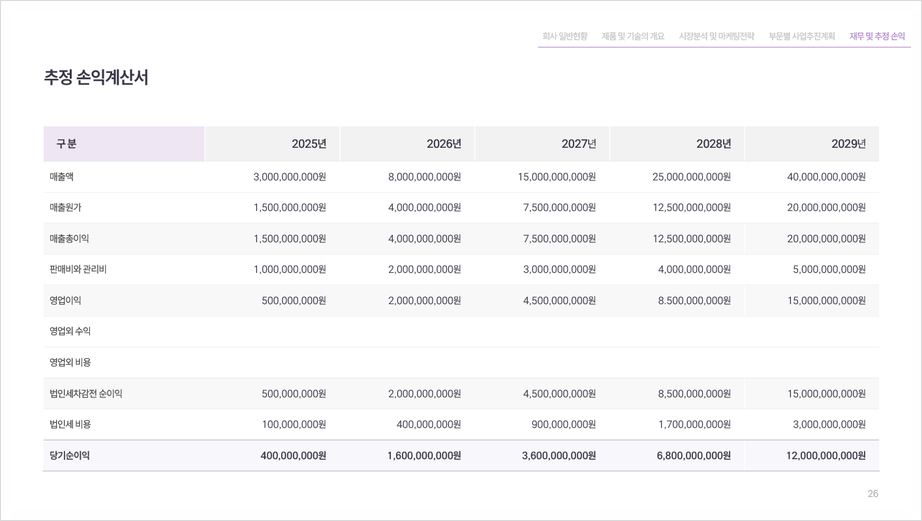Image resolution: width=922 pixels, height=521 pixels.
Task: Select the 법인세차감전 순이익 row label
Action: pyautogui.click(x=86, y=393)
